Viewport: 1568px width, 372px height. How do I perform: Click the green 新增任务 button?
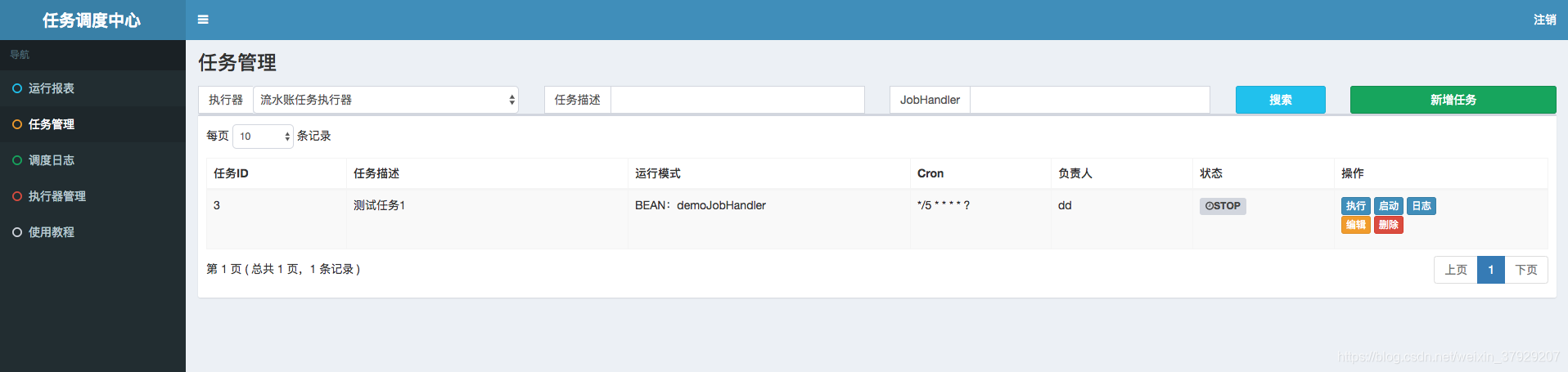1453,100
